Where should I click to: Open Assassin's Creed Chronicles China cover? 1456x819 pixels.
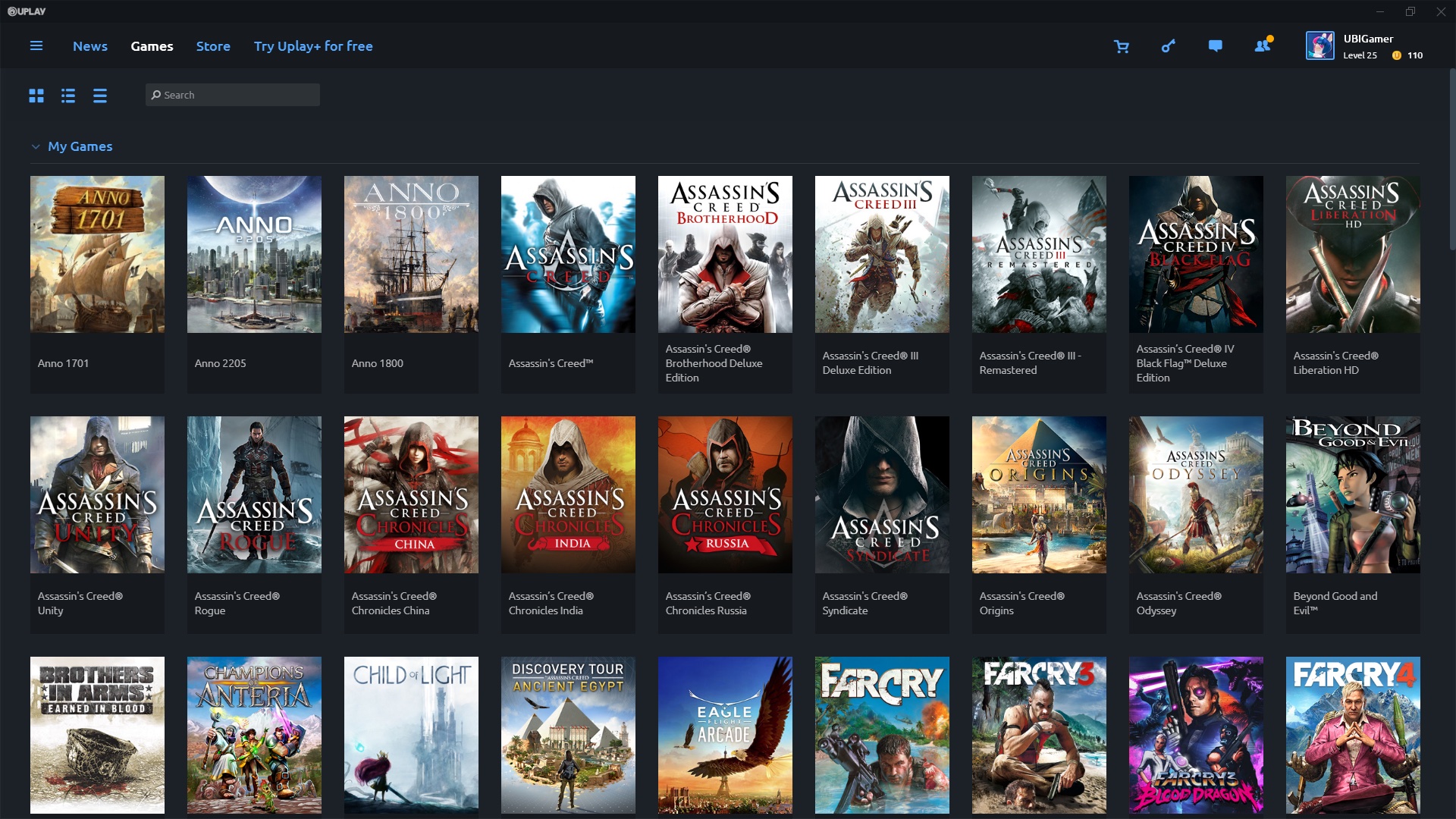click(411, 494)
